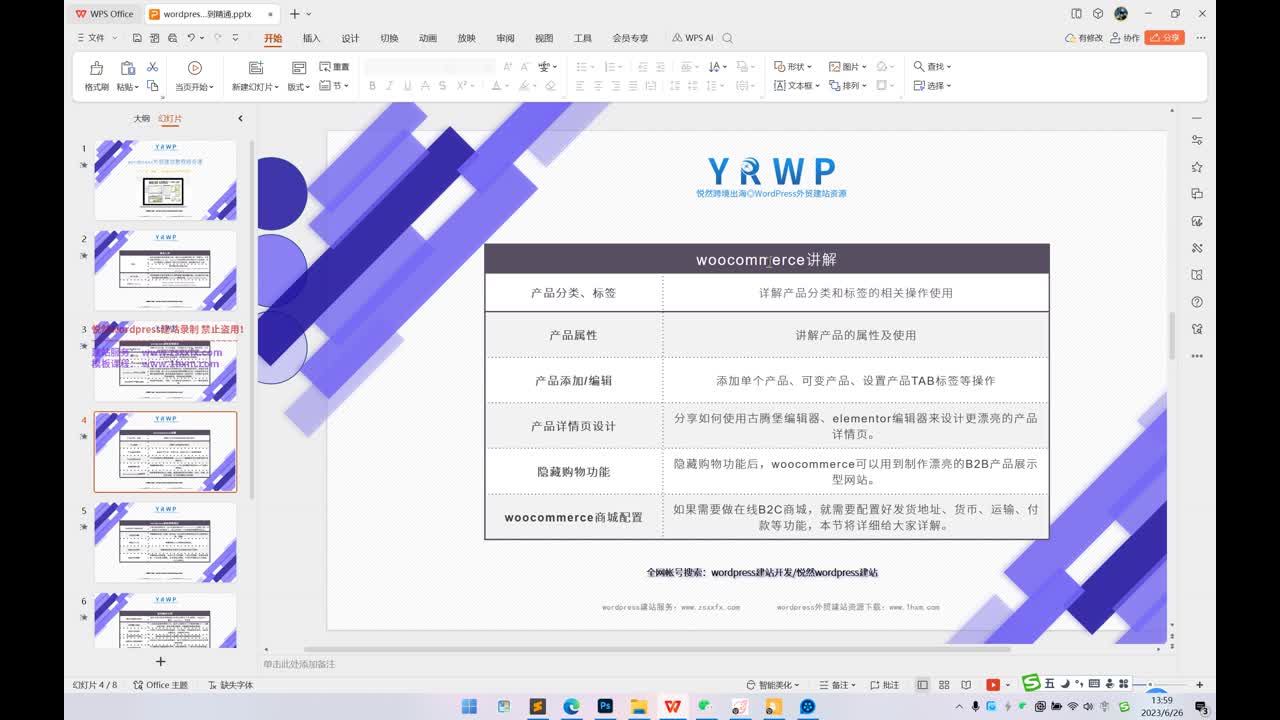Toggle Notes (备注) pane in status bar
1280x720 pixels.
(x=838, y=685)
